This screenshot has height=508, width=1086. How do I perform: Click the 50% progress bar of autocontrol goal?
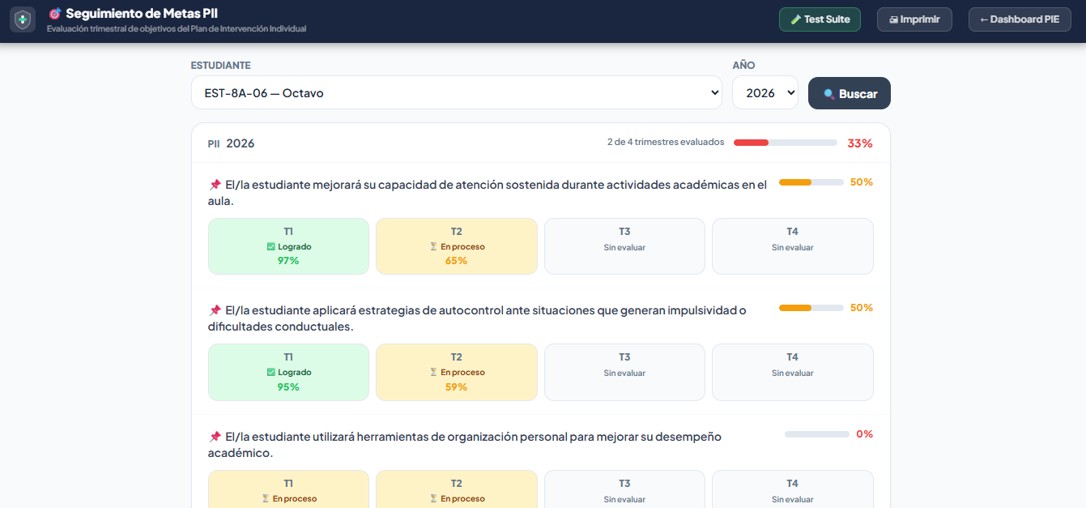(811, 308)
